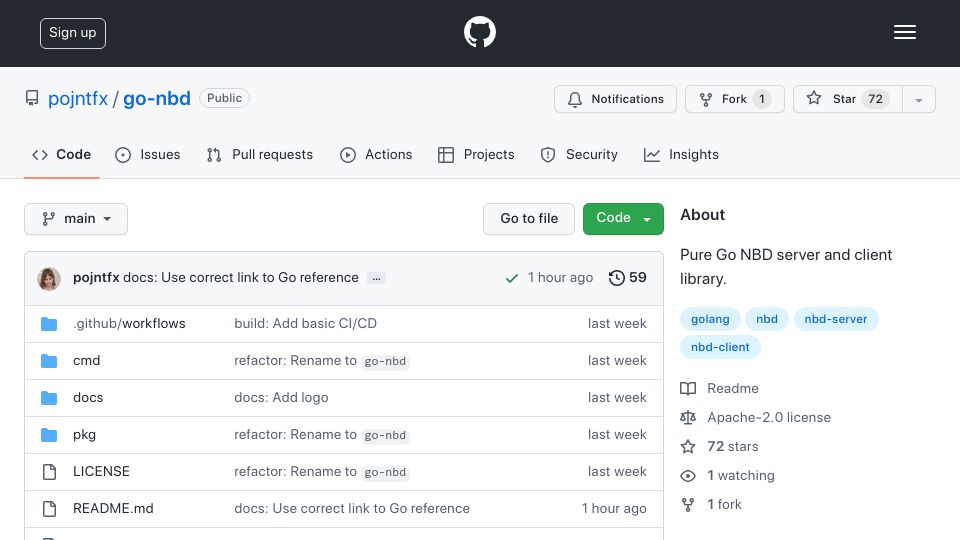Click the Notifications bell icon
Viewport: 960px width, 540px height.
tap(574, 99)
